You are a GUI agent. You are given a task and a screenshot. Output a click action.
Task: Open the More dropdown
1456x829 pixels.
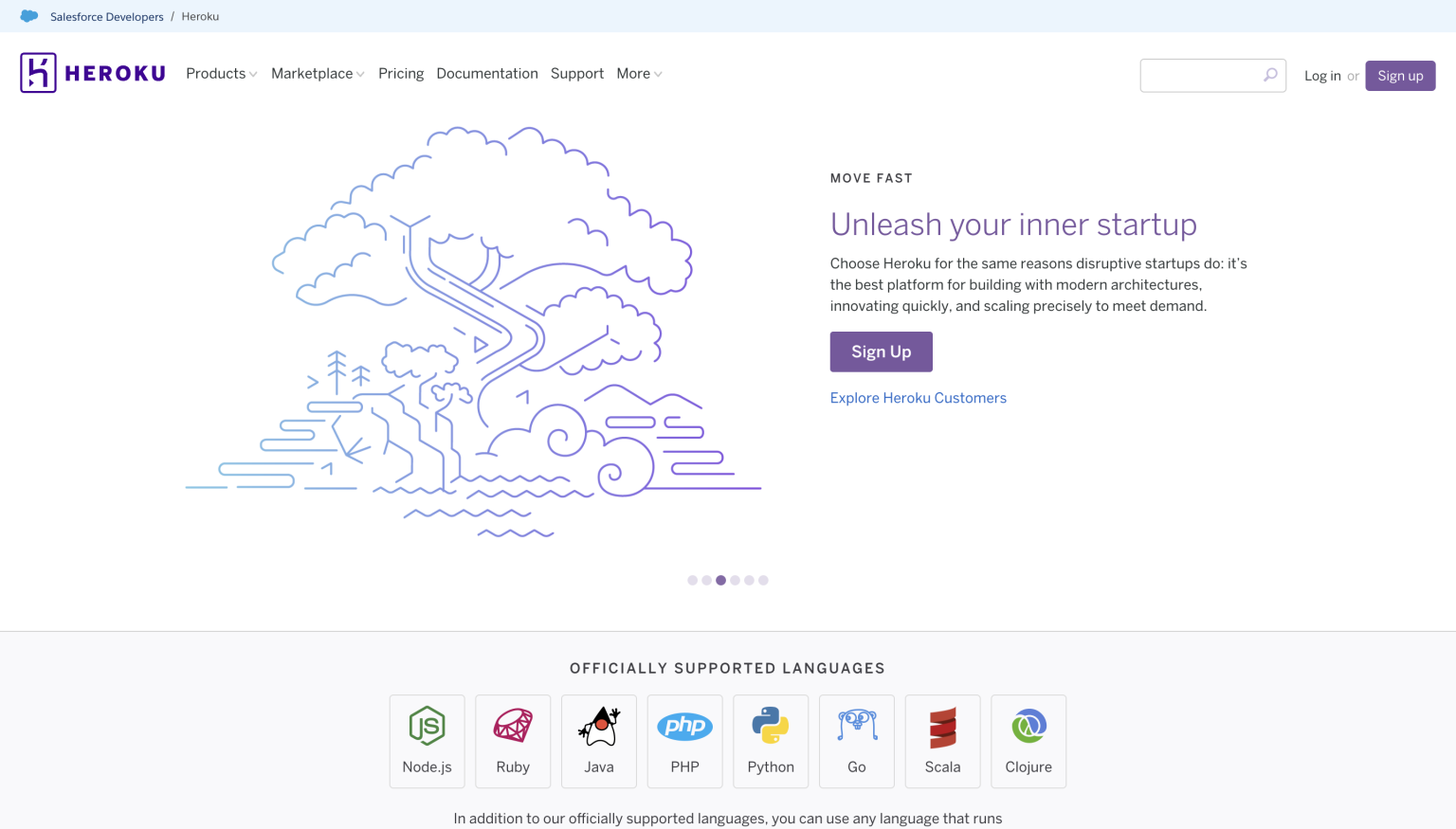point(638,73)
